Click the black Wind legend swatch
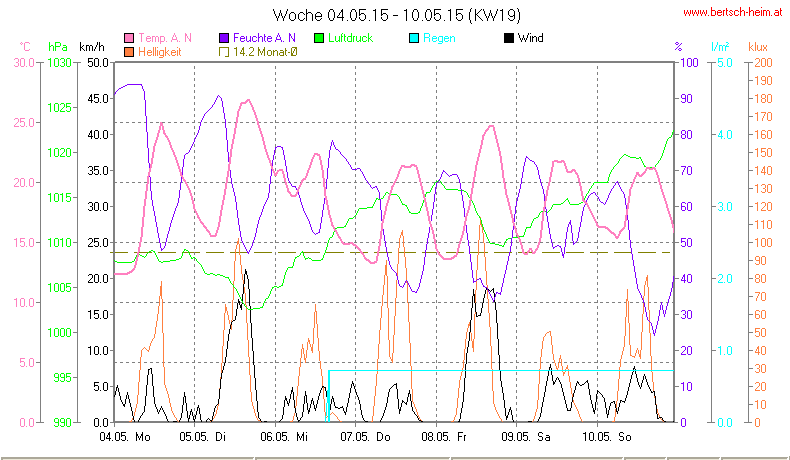790x460 pixels. (x=508, y=38)
